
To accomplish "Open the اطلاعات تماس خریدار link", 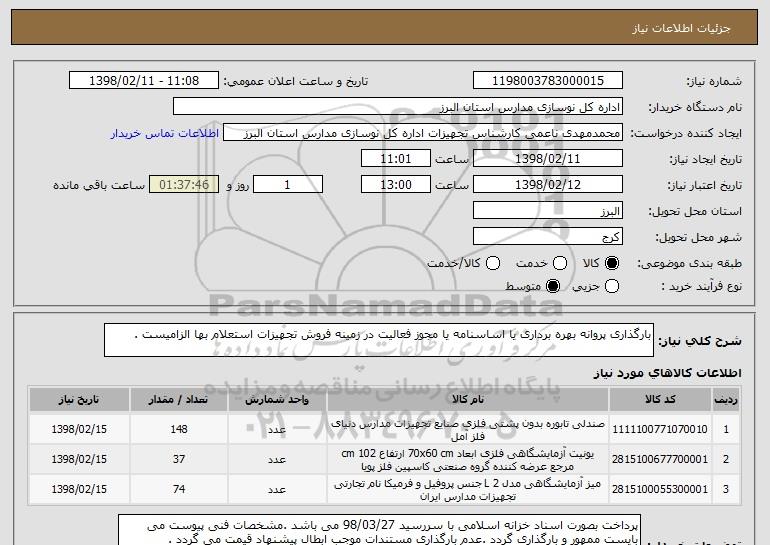I will point(165,134).
